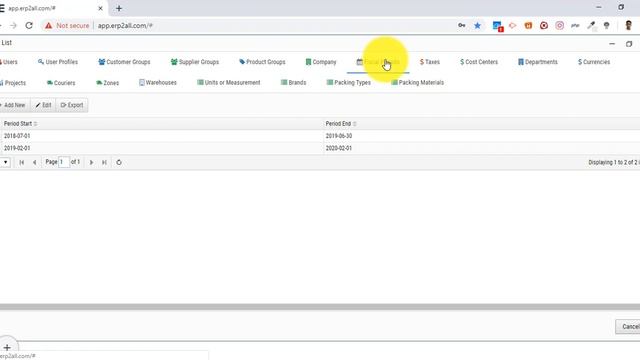Select the 2019-06-30 period end cell
This screenshot has width=640, height=360.
(x=482, y=136)
